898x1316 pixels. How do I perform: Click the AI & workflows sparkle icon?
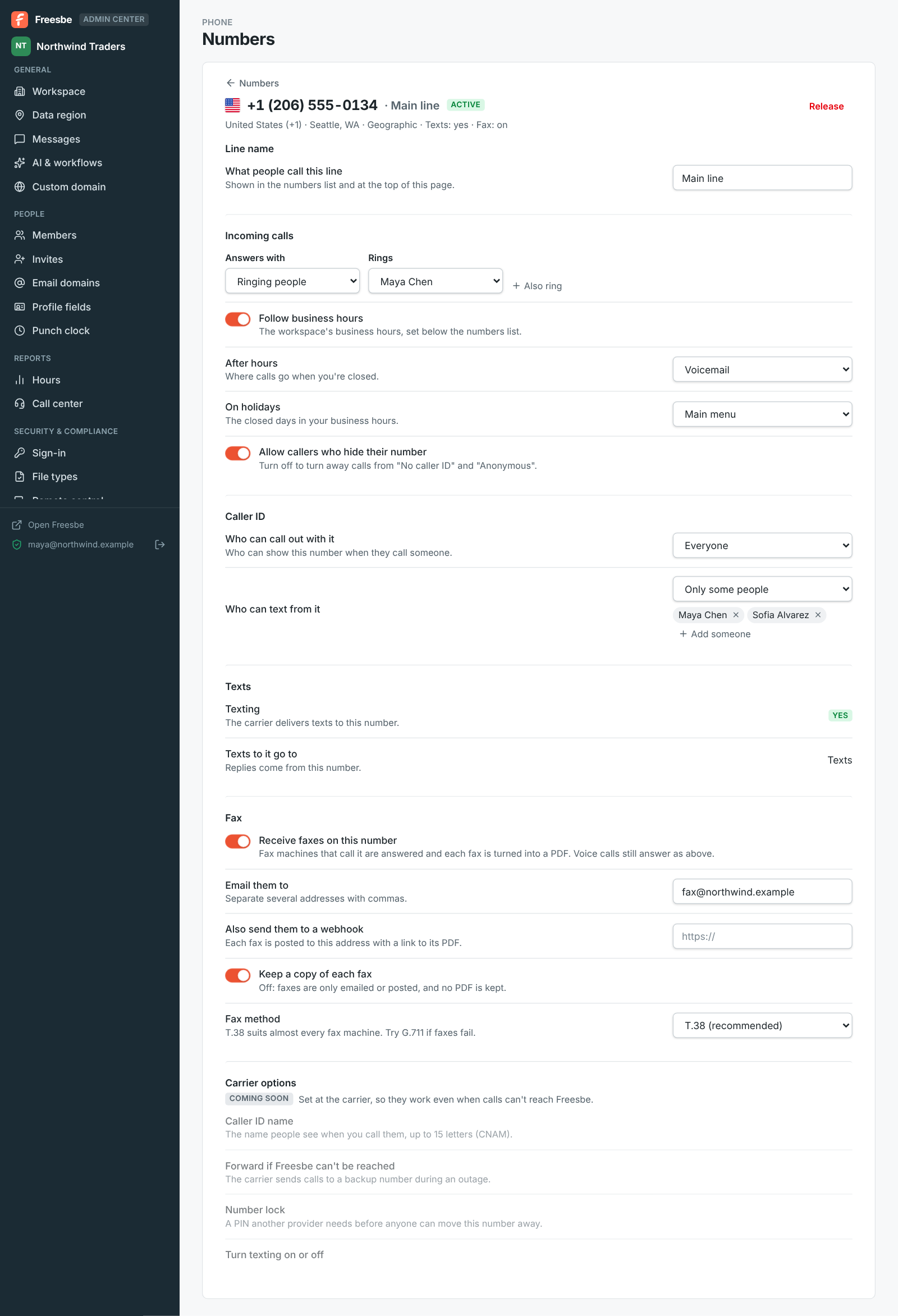[x=20, y=162]
